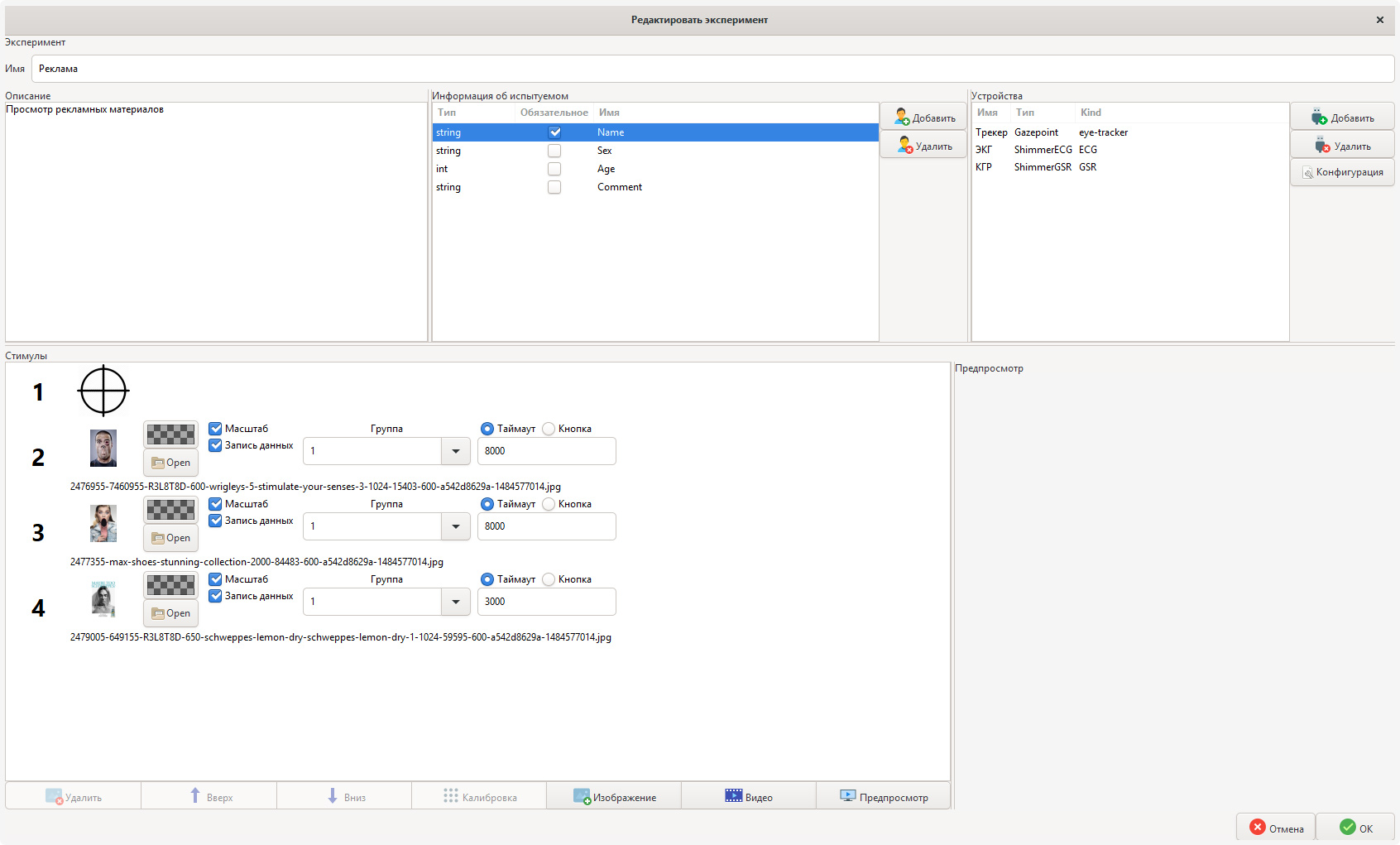Open device Конфигурация settings

tap(1342, 172)
